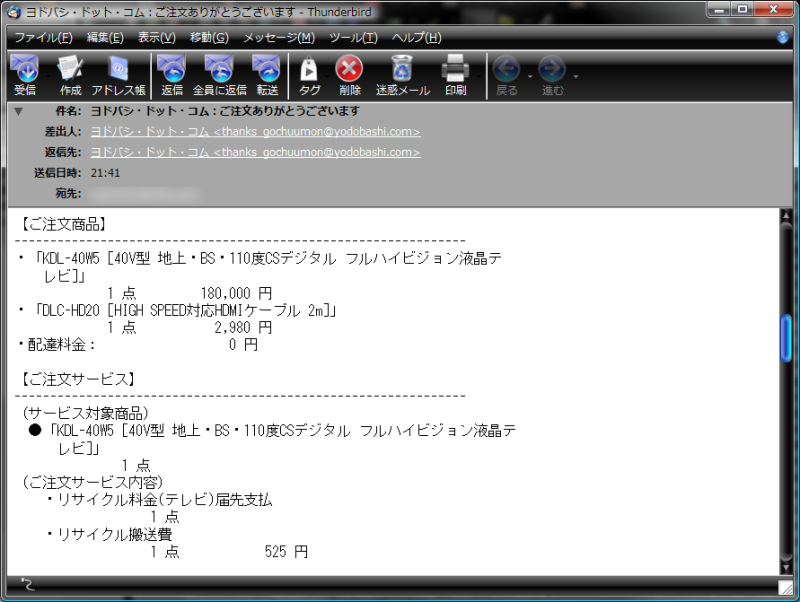Image resolution: width=800 pixels, height=602 pixels.
Task: Click the 配達料金 delivery fee line
Action: pyautogui.click(x=138, y=345)
